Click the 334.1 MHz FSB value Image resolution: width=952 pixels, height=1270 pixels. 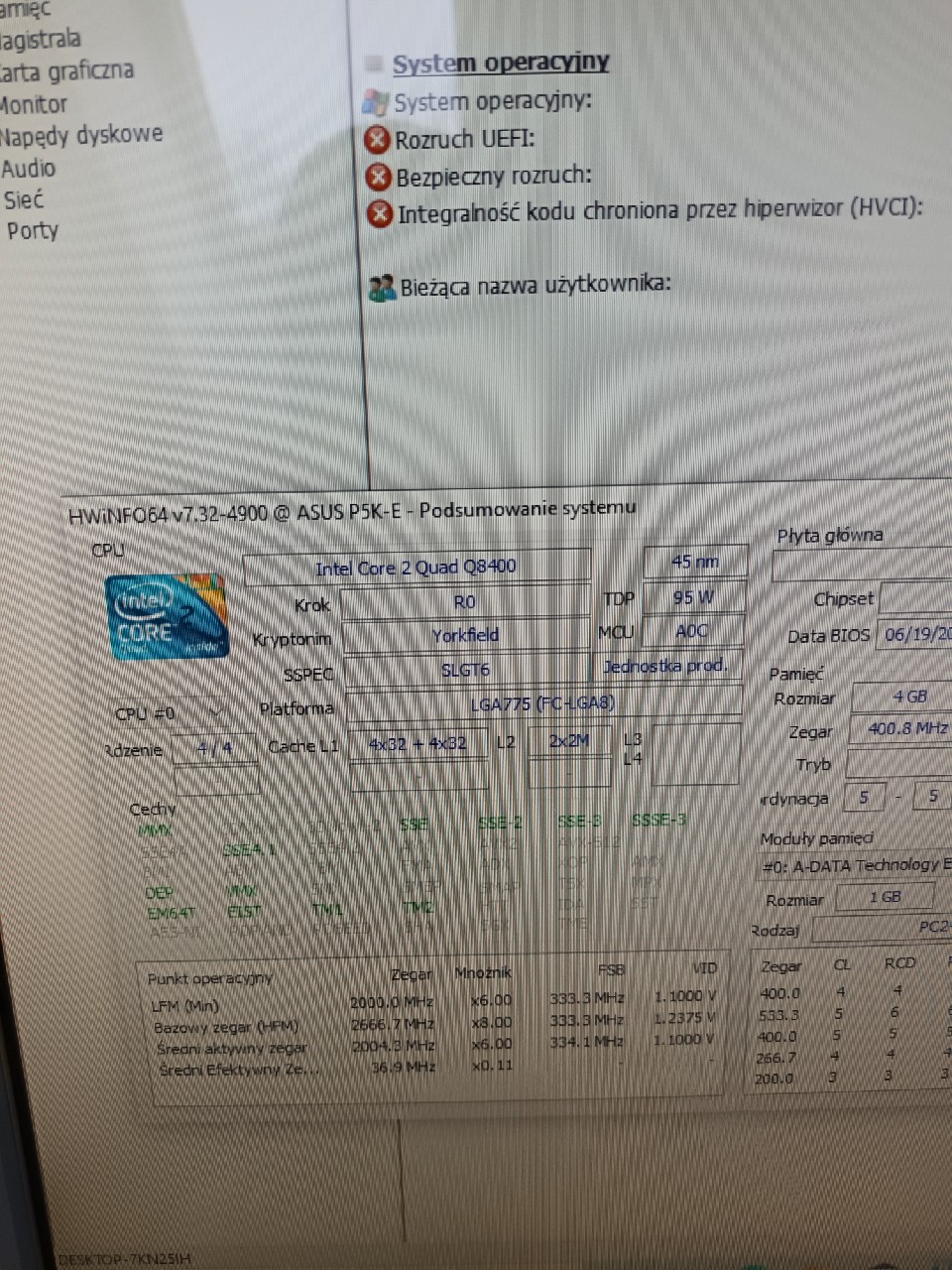(587, 1042)
